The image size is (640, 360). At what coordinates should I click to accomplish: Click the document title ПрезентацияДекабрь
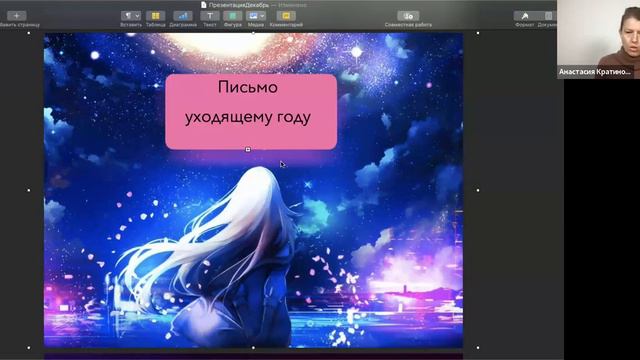click(239, 5)
